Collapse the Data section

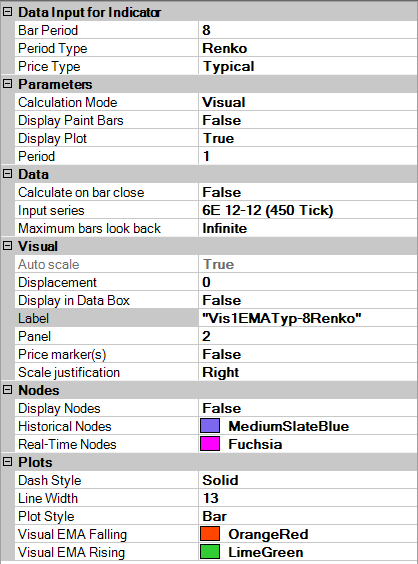(7, 174)
